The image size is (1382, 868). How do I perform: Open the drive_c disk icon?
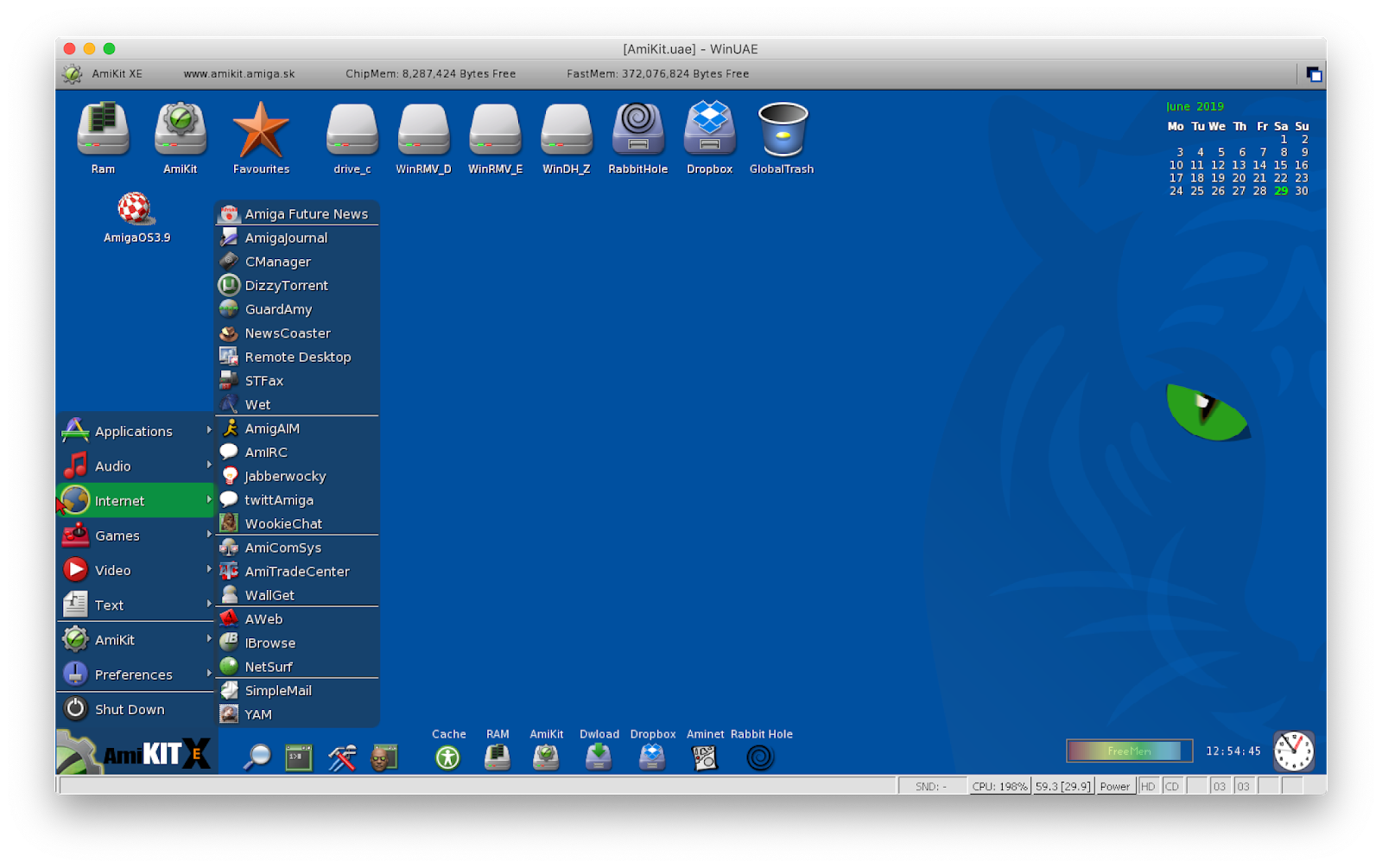pyautogui.click(x=352, y=130)
